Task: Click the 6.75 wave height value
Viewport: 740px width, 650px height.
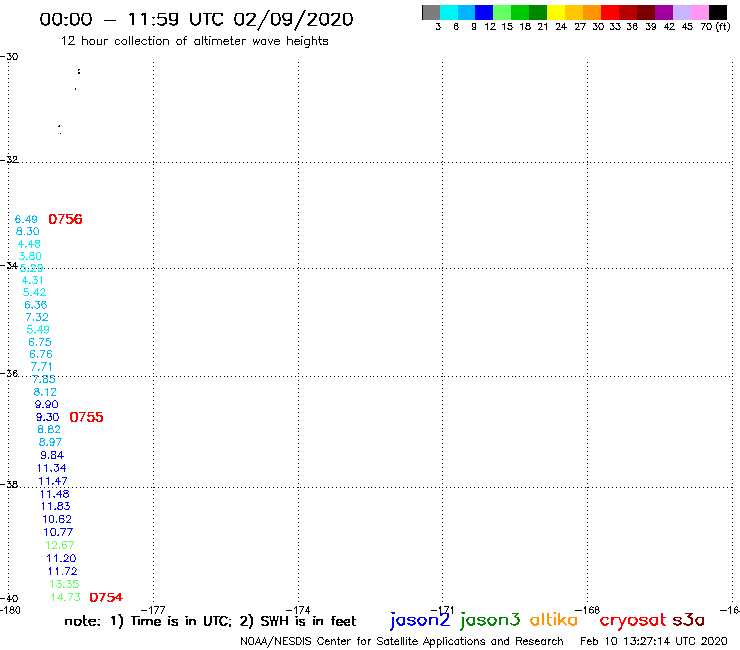Action: pos(40,342)
